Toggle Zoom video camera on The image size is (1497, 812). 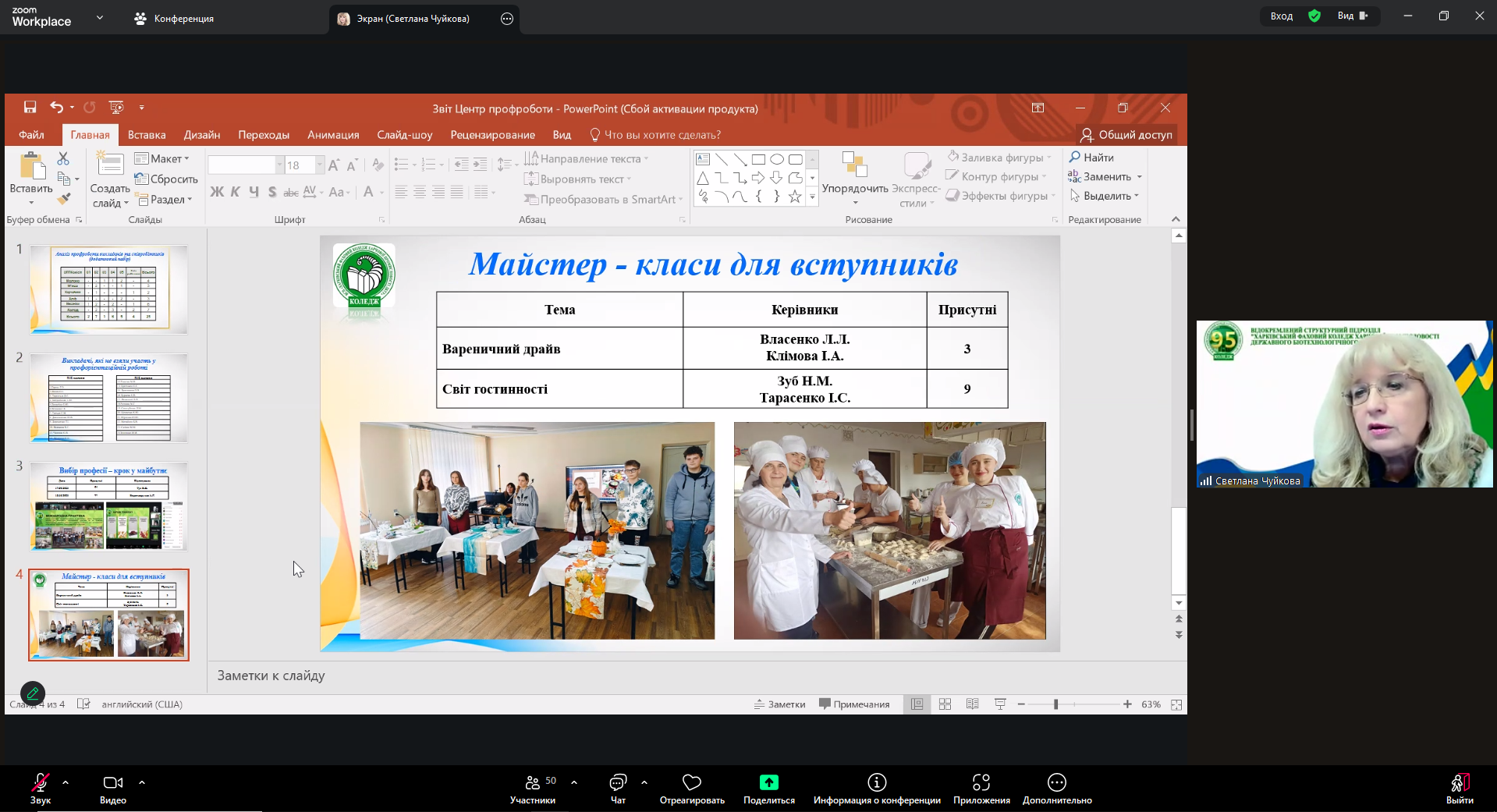(x=113, y=788)
